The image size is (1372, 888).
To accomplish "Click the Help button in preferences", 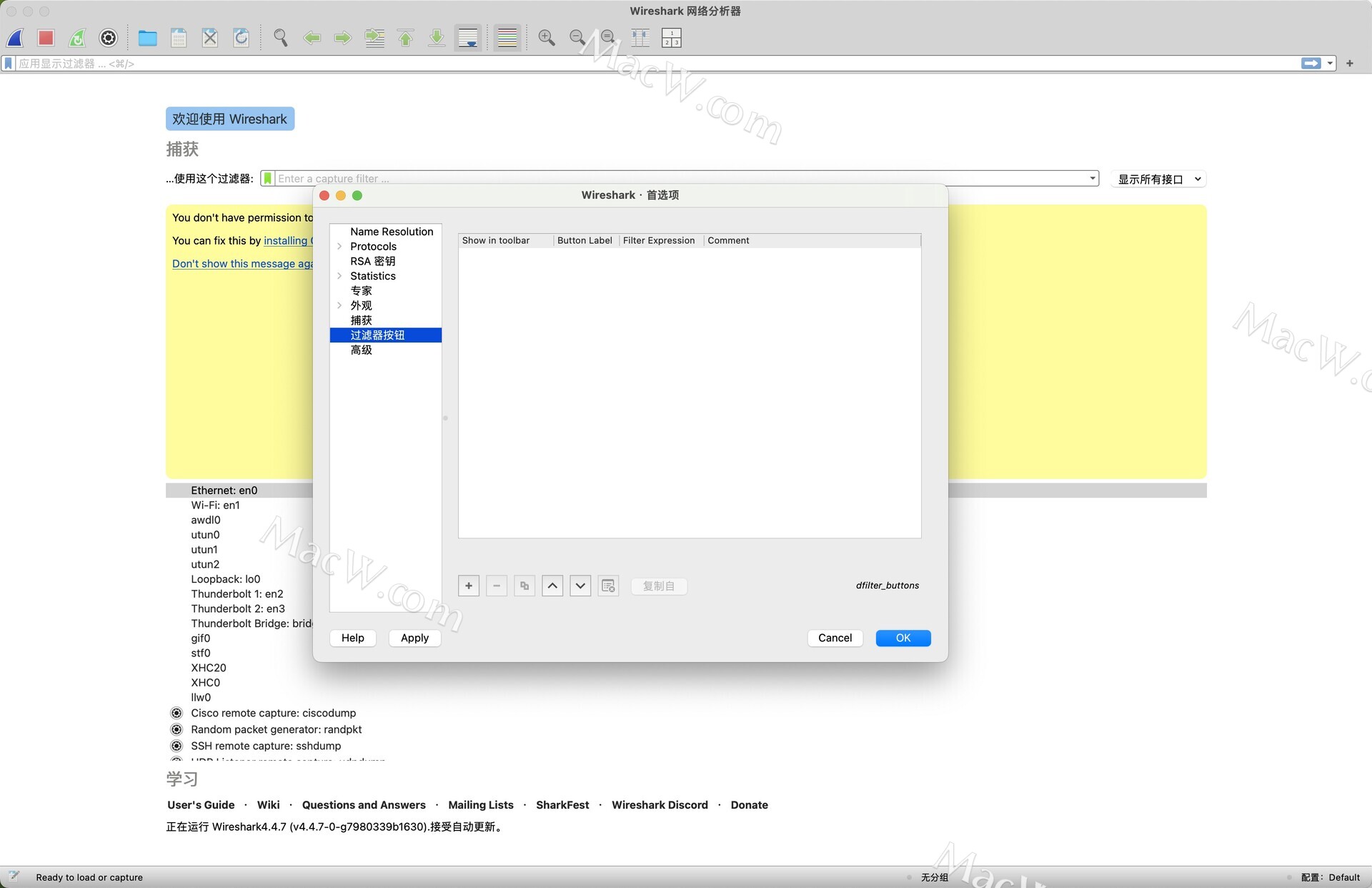I will (353, 638).
